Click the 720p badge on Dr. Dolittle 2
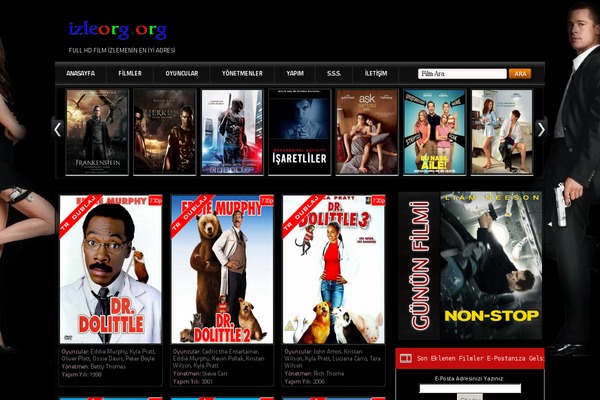Screen dimensions: 600x400 (266, 201)
